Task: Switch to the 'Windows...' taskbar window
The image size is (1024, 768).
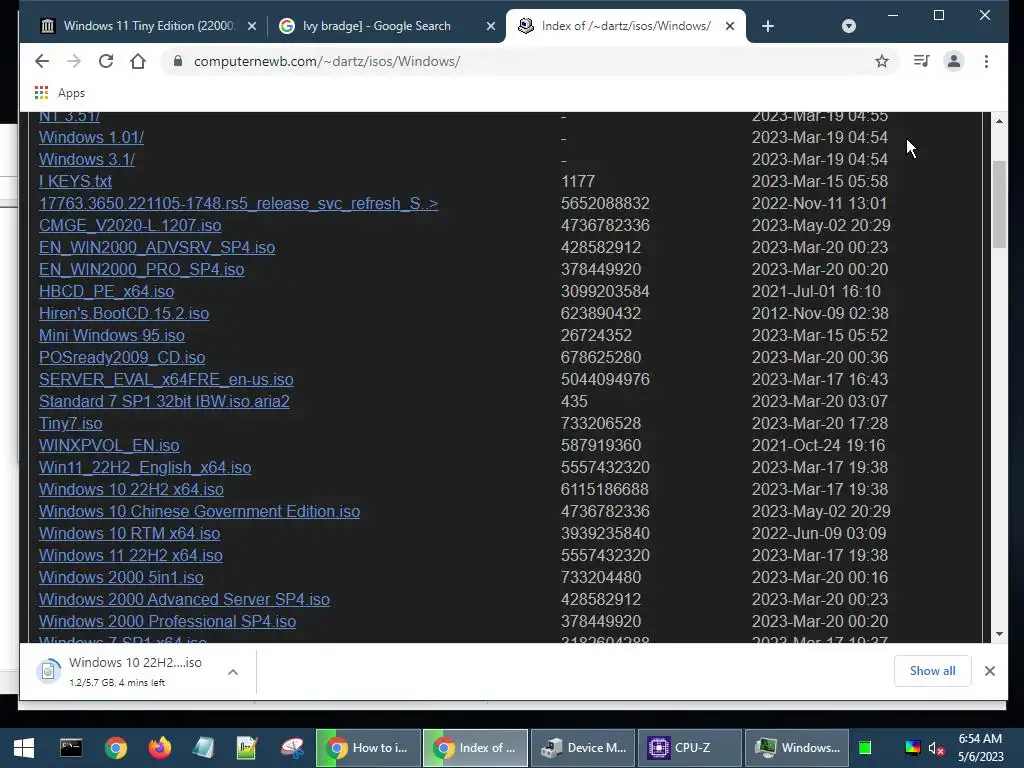Action: (x=797, y=748)
